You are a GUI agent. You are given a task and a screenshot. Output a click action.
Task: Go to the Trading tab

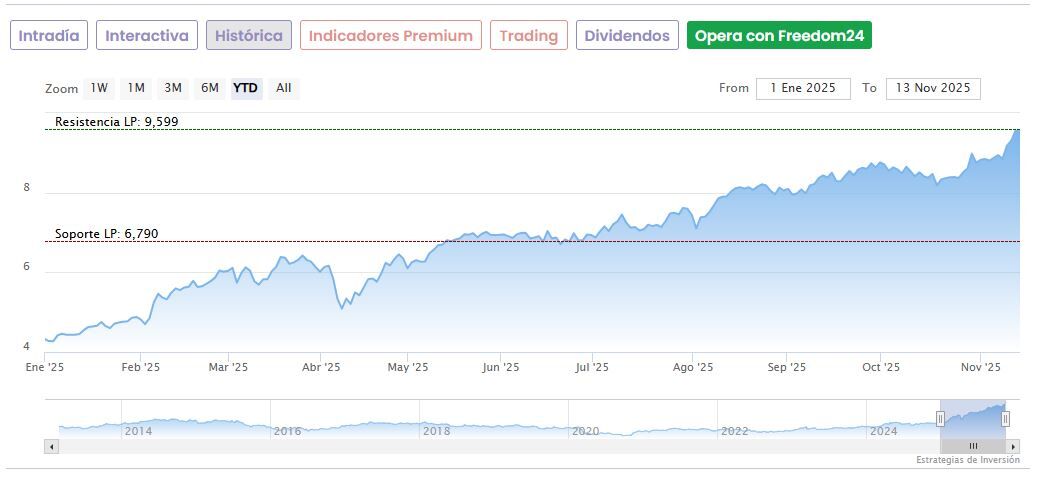528,36
